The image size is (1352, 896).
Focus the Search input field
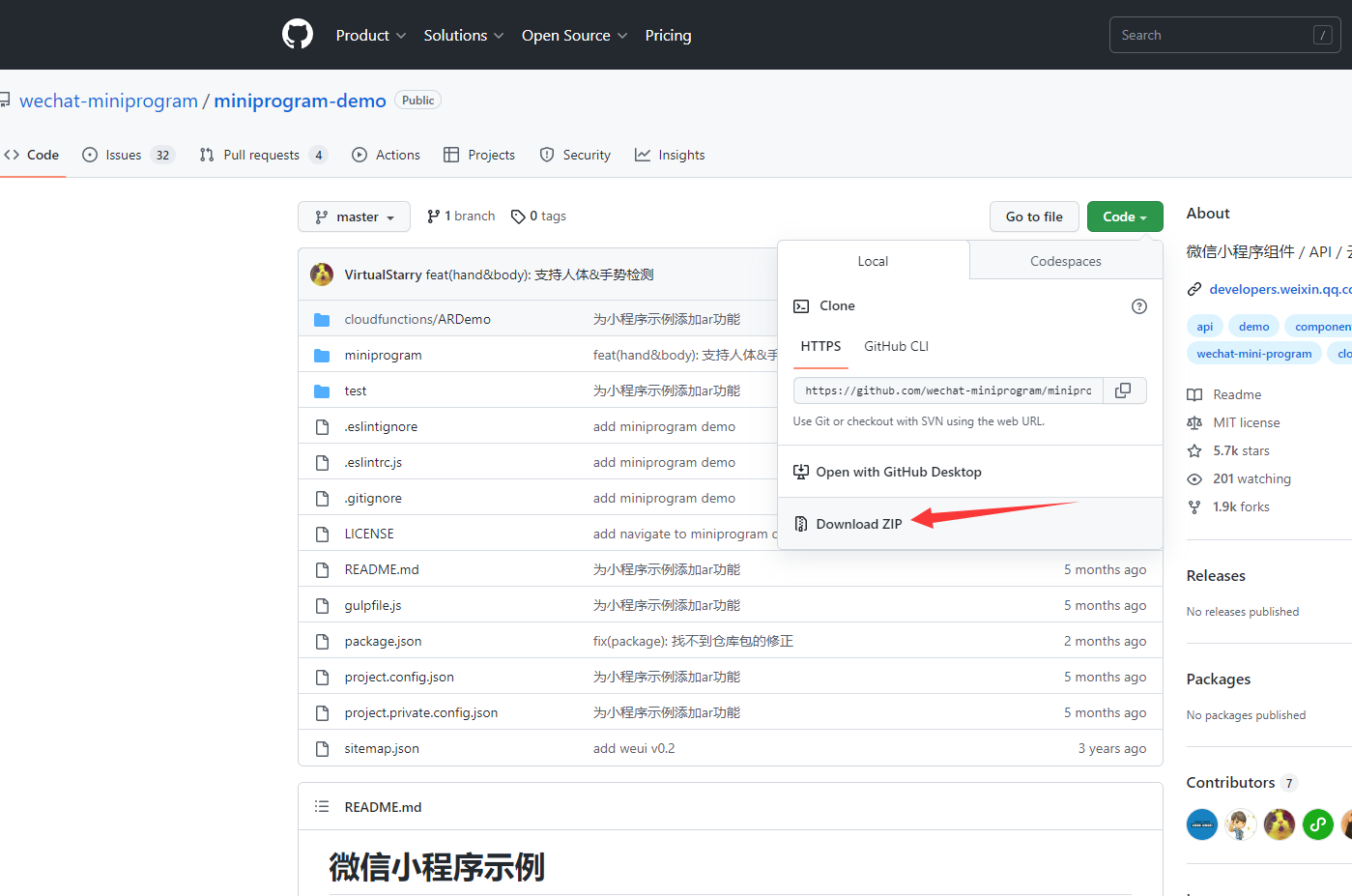tap(1225, 35)
